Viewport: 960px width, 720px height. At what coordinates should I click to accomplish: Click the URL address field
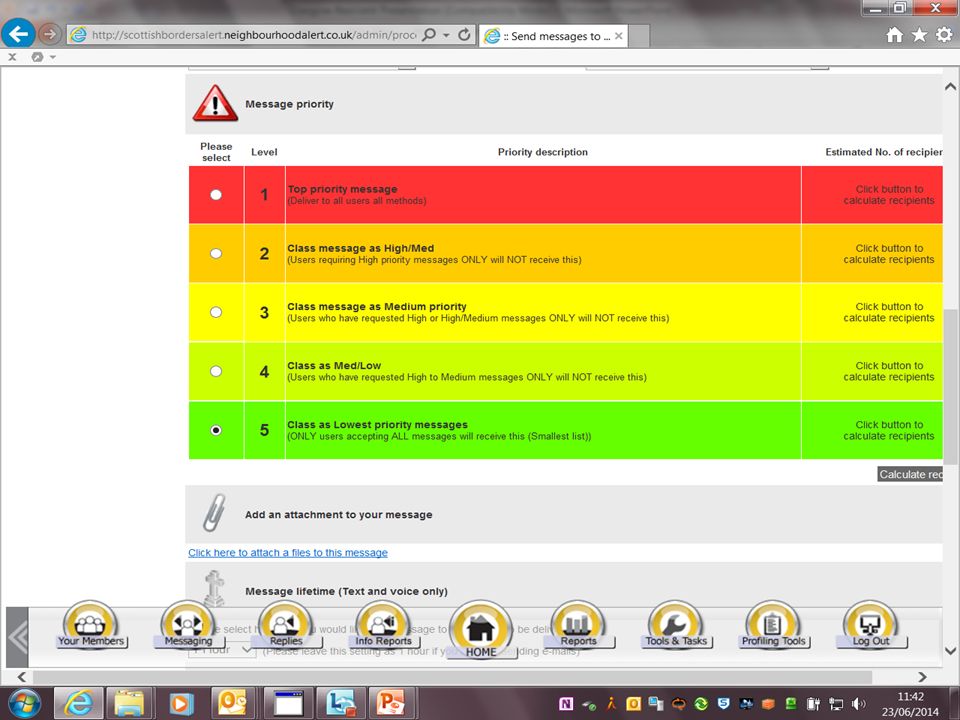(253, 35)
